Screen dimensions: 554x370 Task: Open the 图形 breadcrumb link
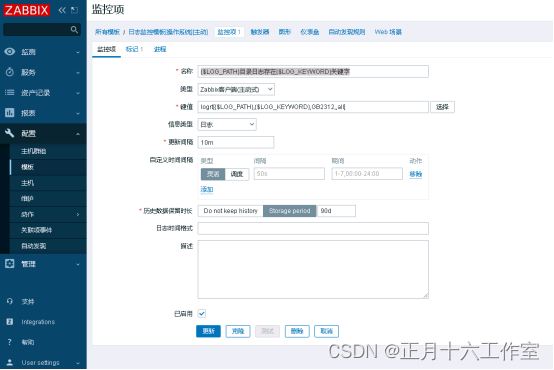click(x=284, y=32)
